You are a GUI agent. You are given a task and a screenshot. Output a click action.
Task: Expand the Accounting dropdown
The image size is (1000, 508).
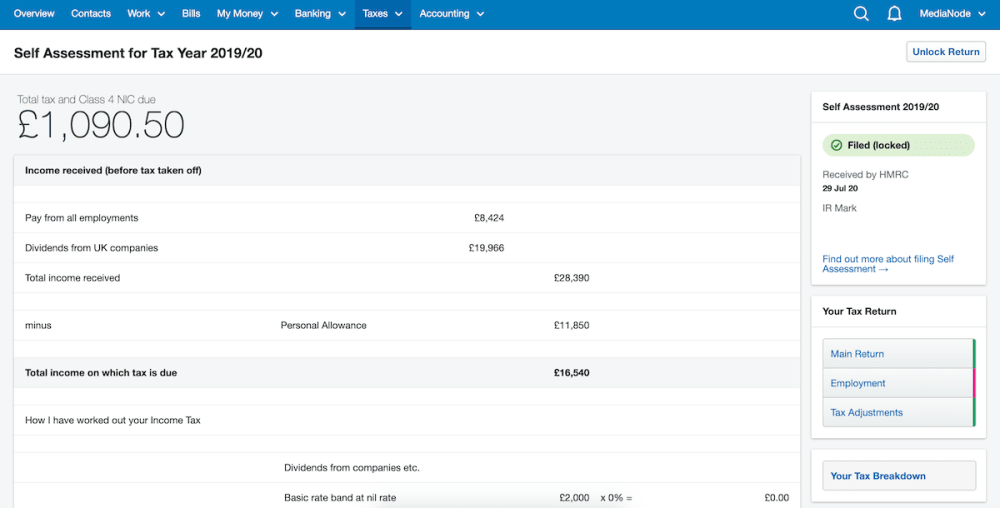[x=451, y=14]
